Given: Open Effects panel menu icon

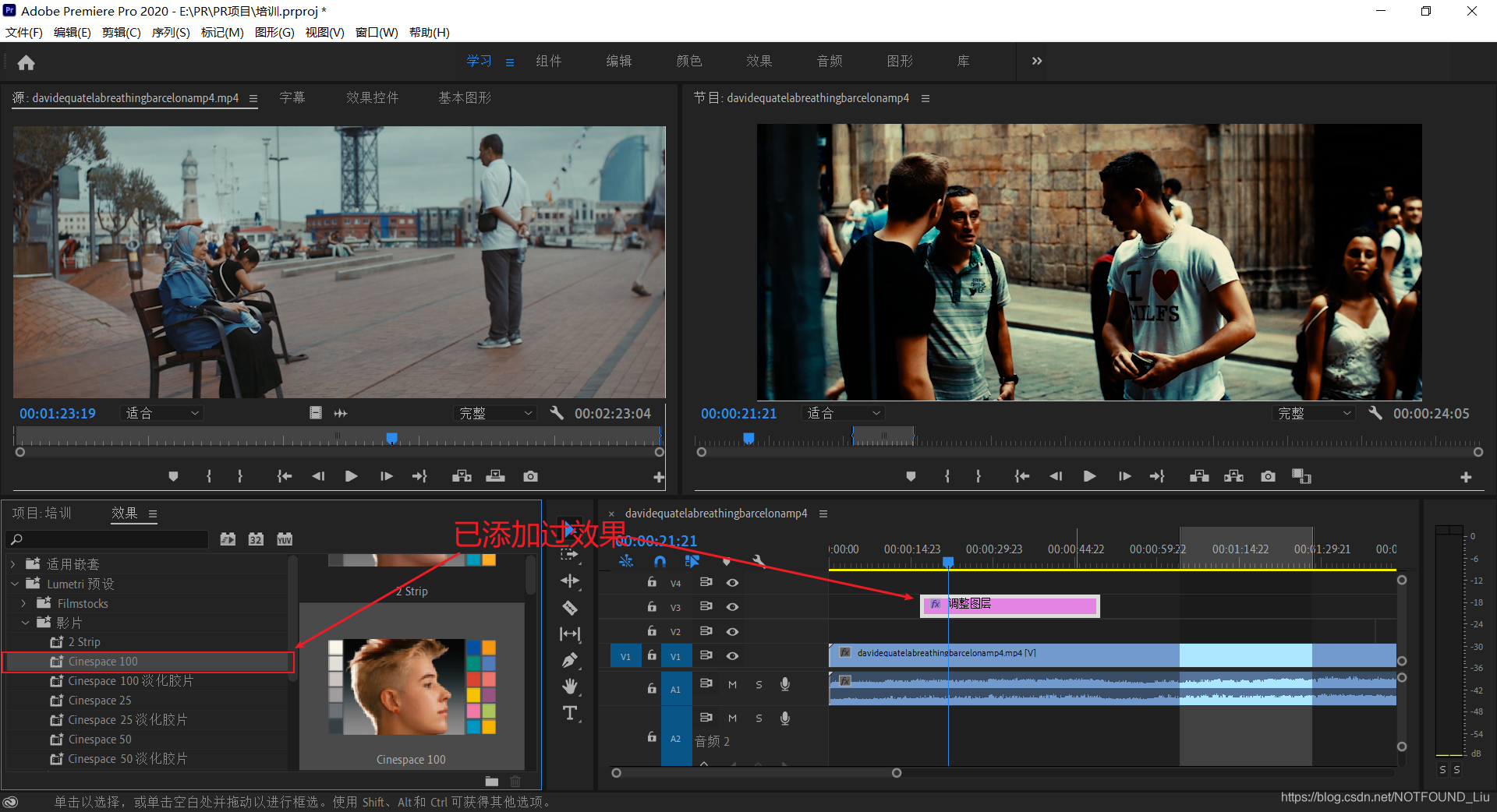Looking at the screenshot, I should (x=153, y=514).
